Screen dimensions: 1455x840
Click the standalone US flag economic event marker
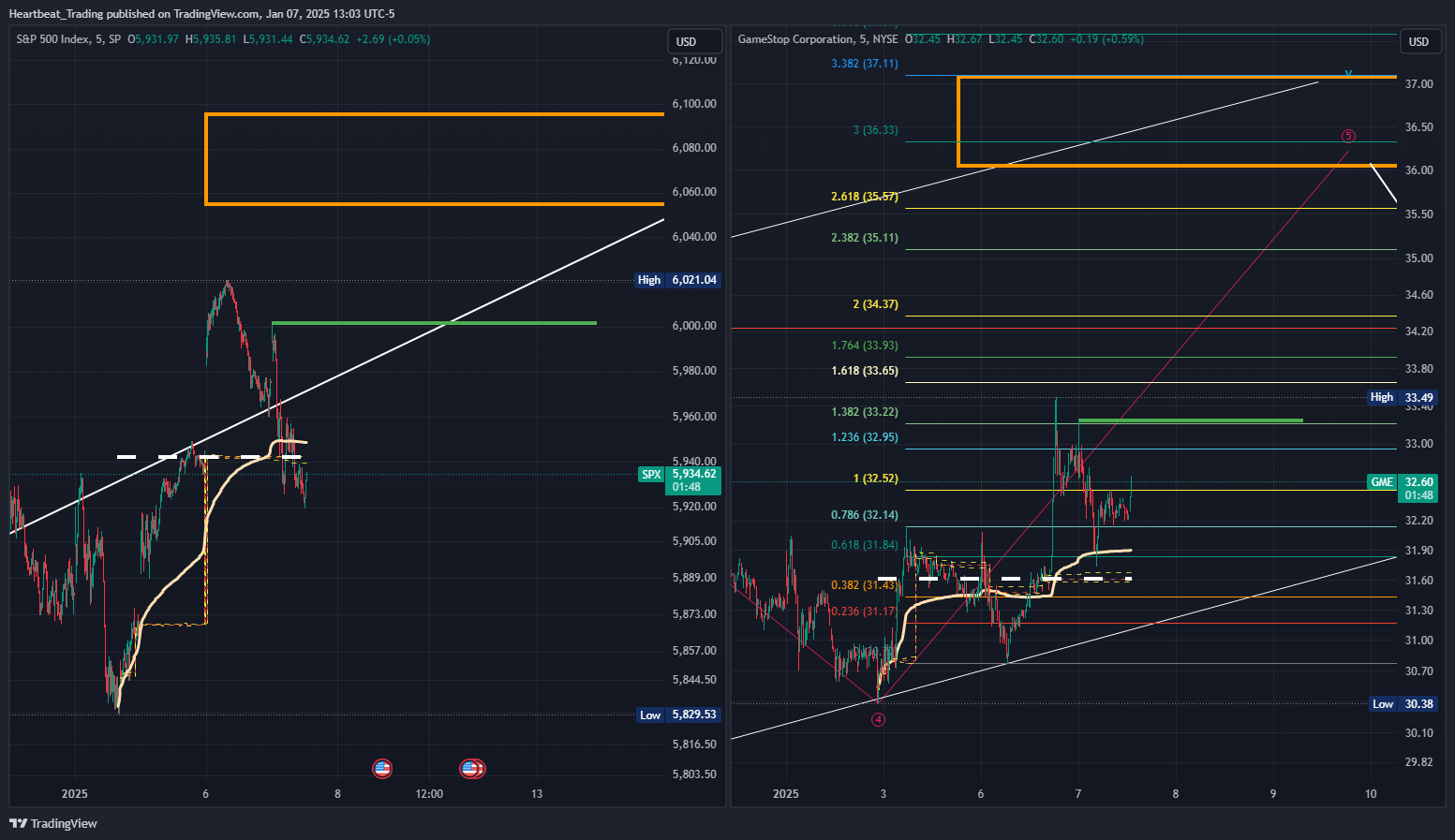coord(382,769)
